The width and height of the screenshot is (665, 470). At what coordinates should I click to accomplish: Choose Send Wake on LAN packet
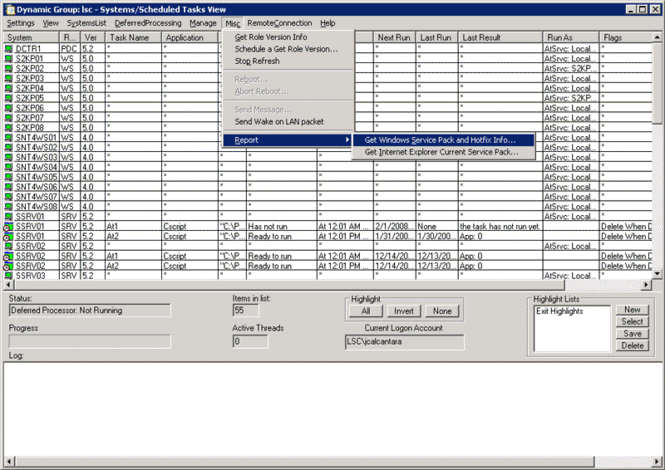(288, 121)
